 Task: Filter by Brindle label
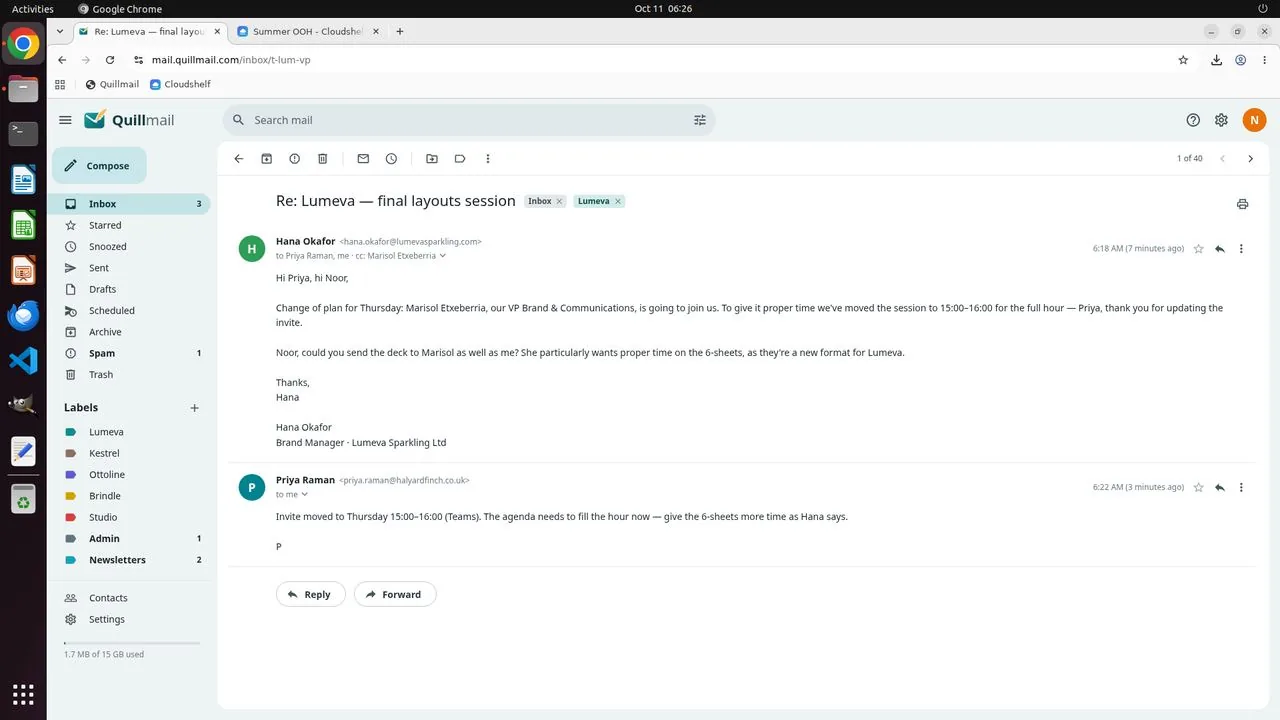130,496
